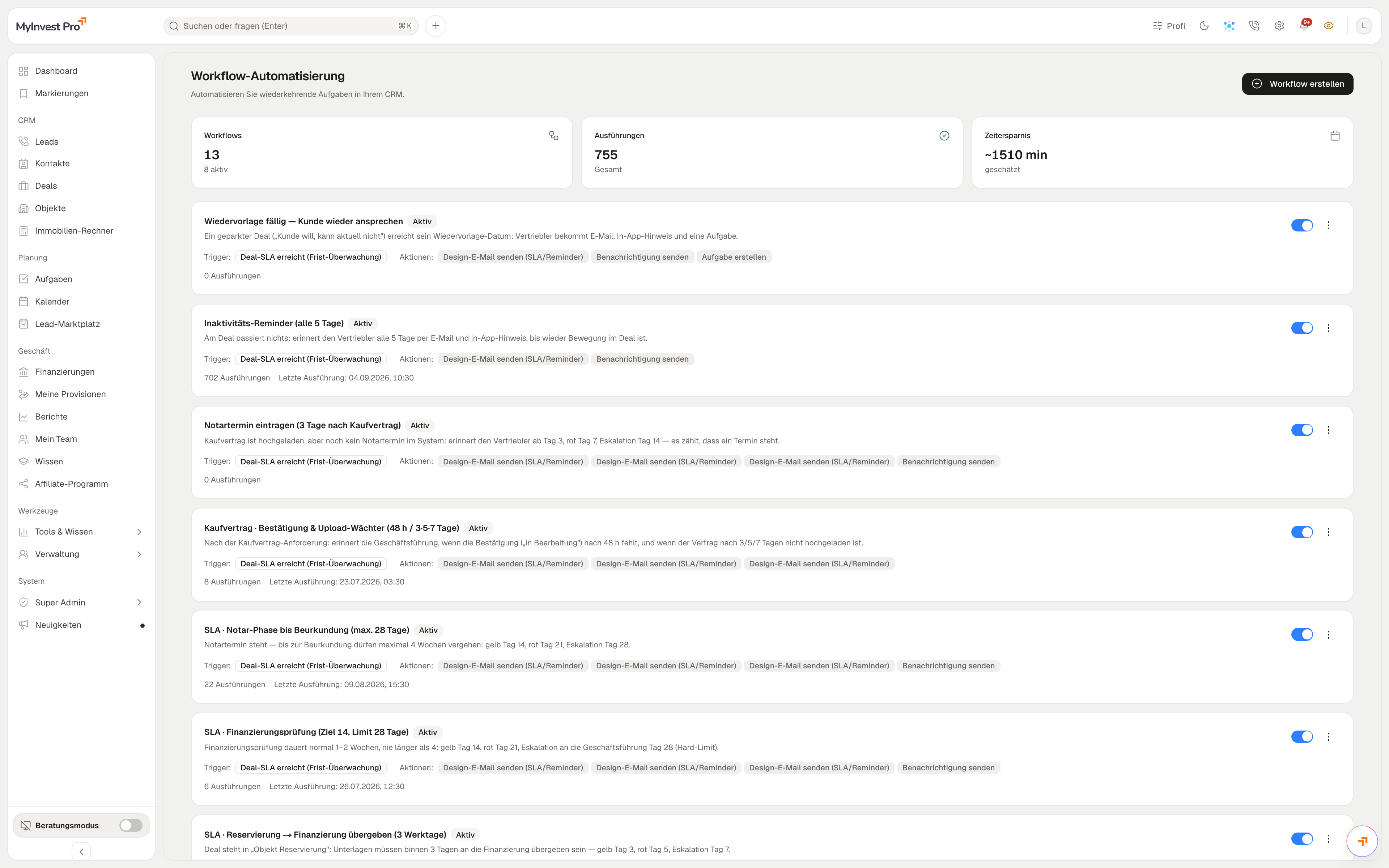Turn off Notartermin eintragen workflow toggle
Viewport: 1389px width, 868px height.
point(1302,430)
